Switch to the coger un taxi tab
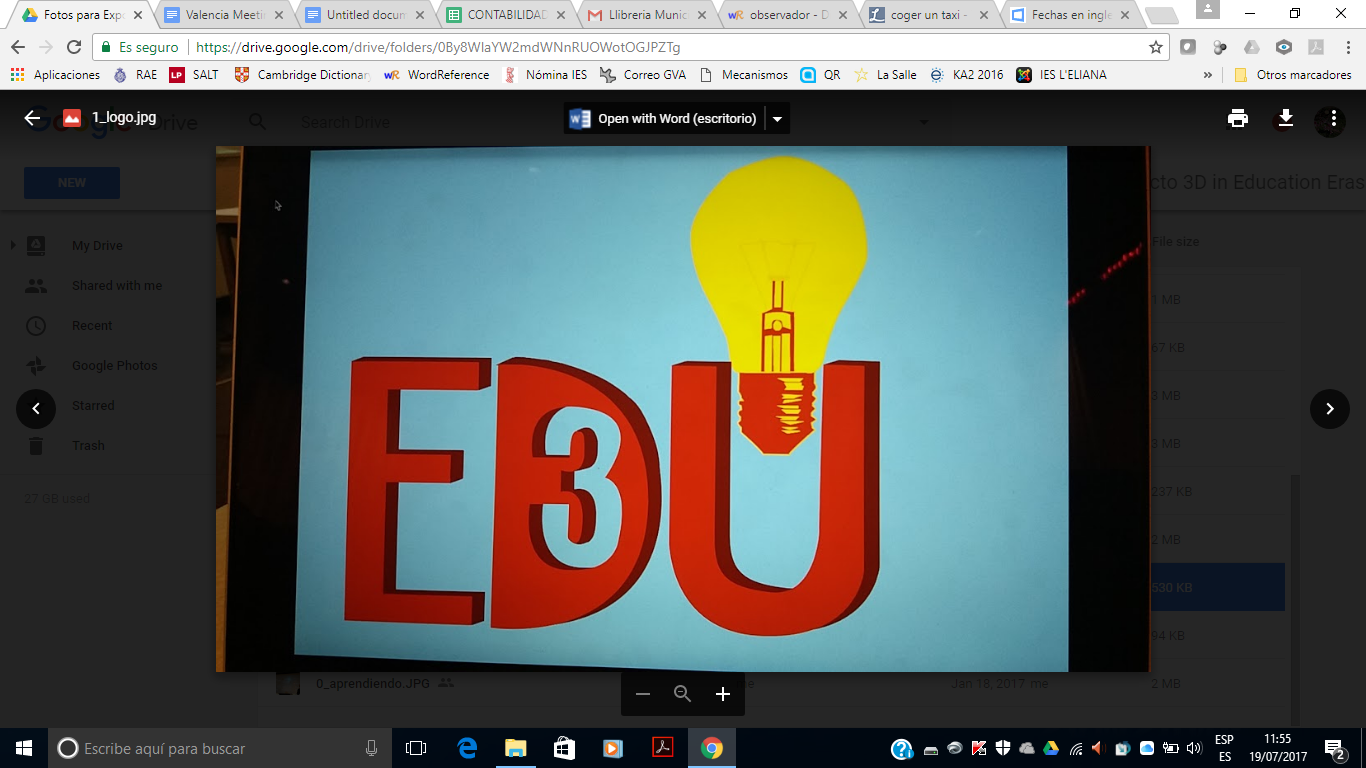The image size is (1366, 768). 931,15
